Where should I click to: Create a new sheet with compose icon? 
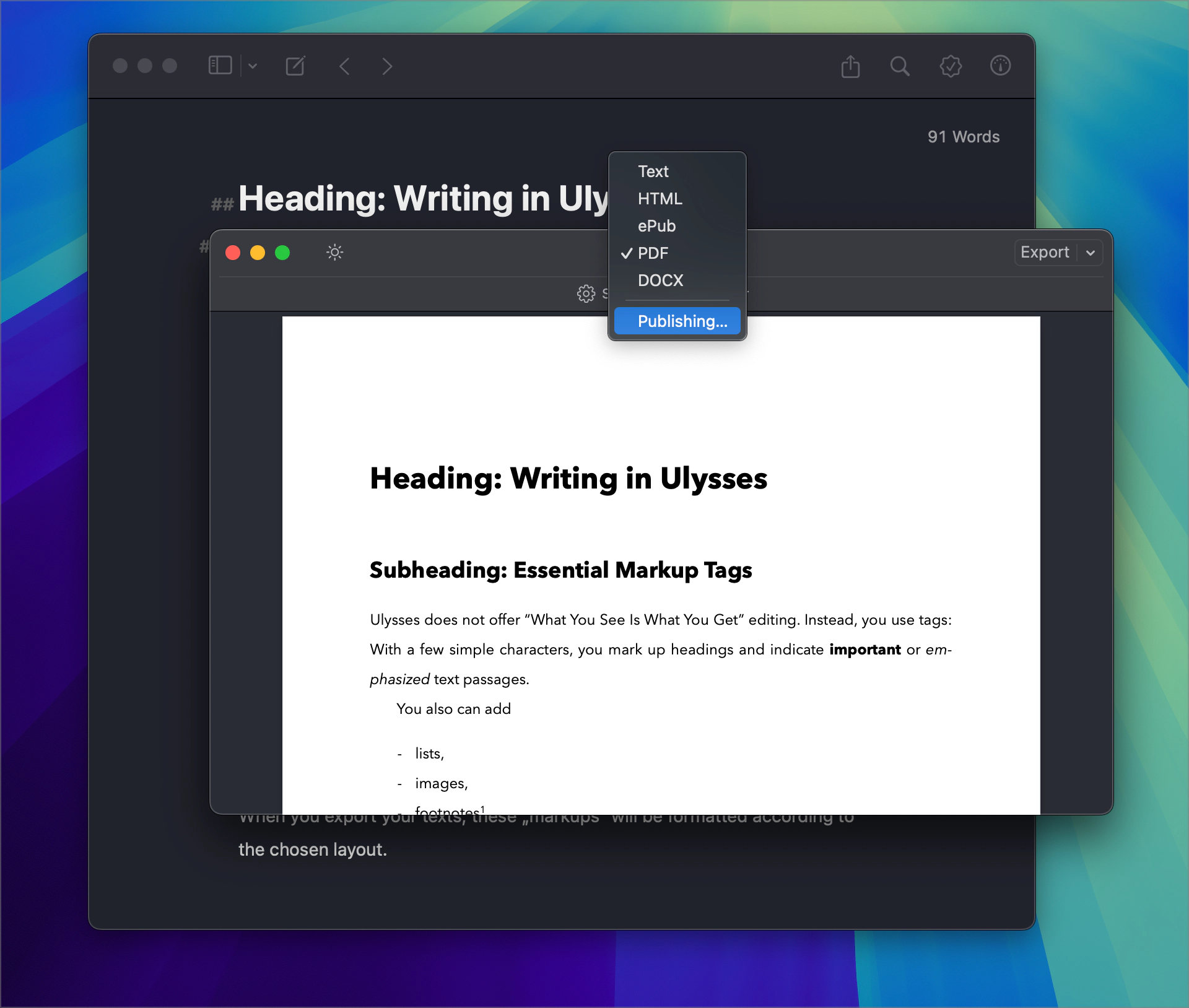pos(295,66)
